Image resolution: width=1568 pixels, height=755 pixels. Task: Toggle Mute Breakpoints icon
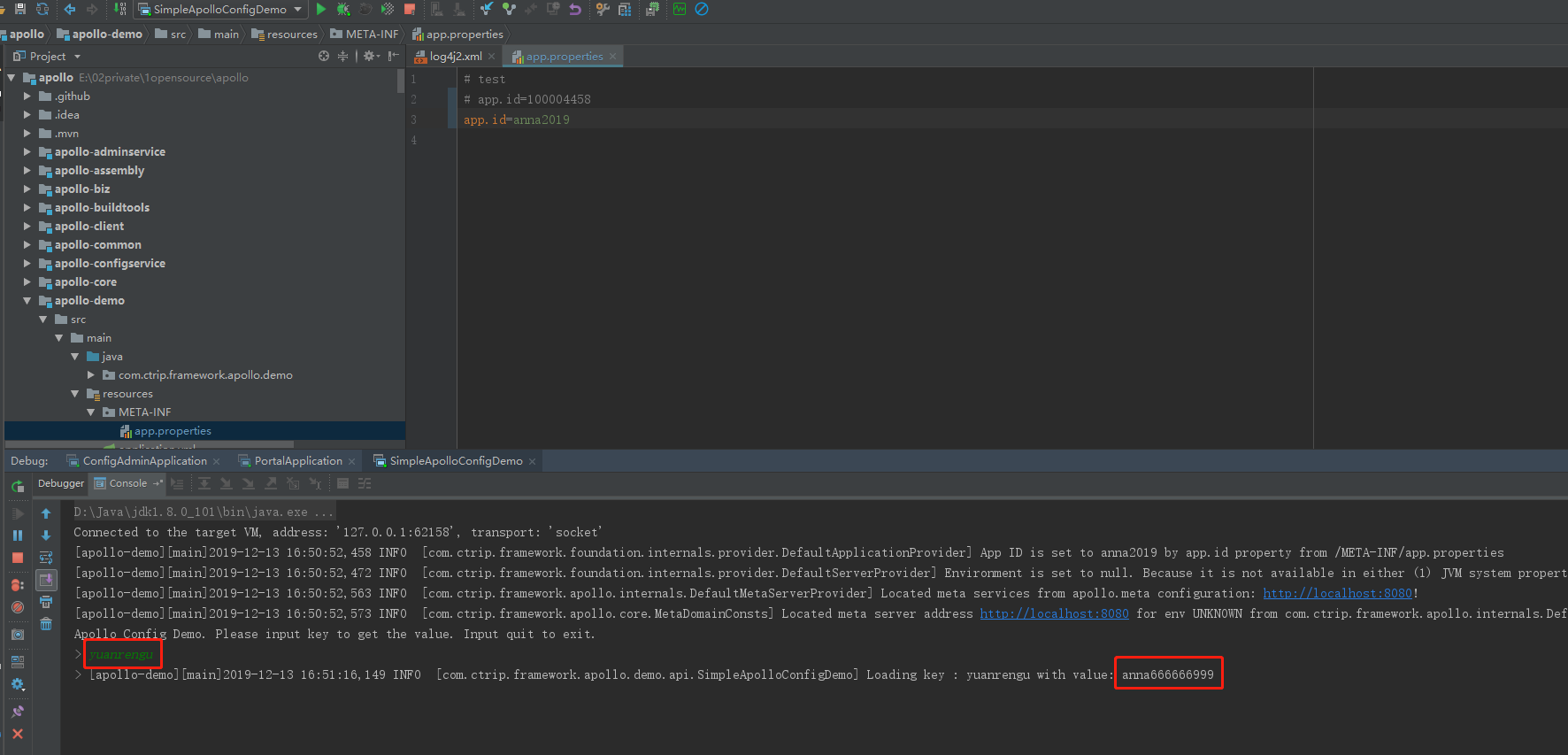pos(18,607)
